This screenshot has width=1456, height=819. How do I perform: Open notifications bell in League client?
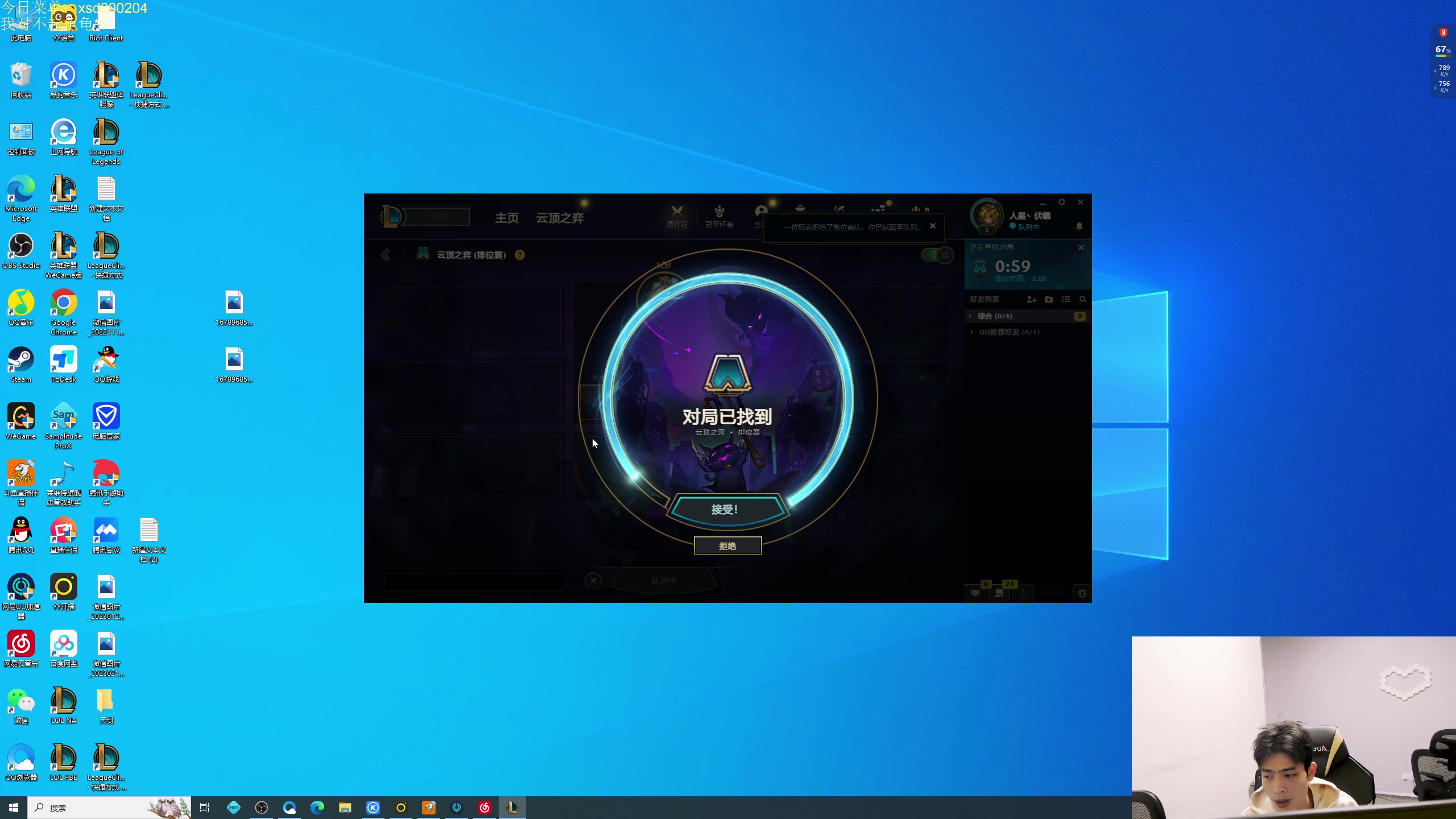coord(1079,226)
